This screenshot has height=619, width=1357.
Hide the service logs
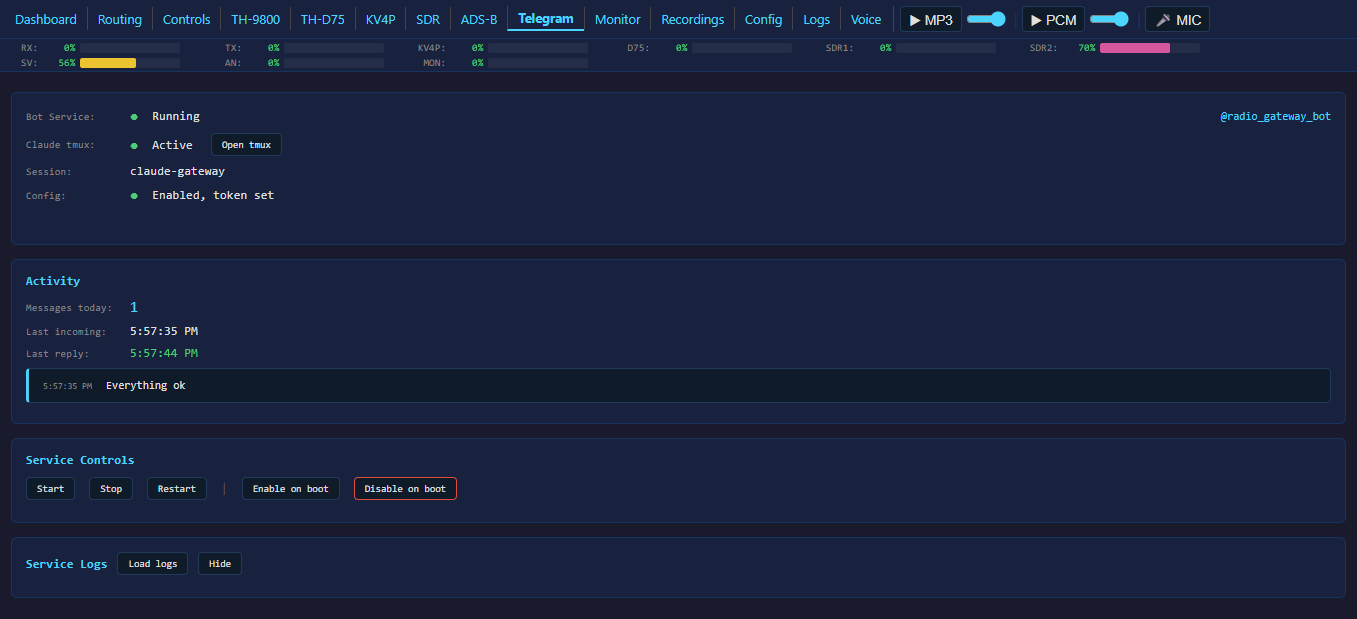coord(220,564)
